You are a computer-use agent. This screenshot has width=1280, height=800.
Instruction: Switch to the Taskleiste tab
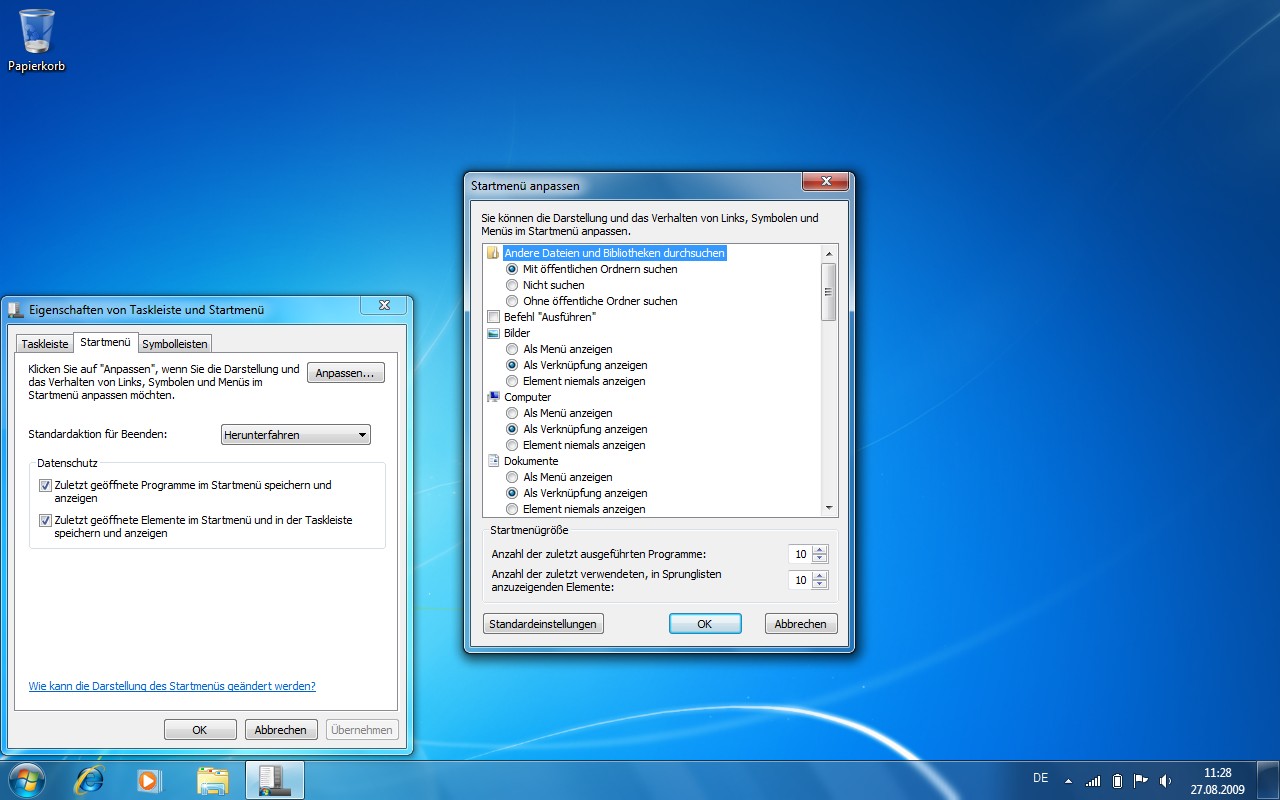43,343
